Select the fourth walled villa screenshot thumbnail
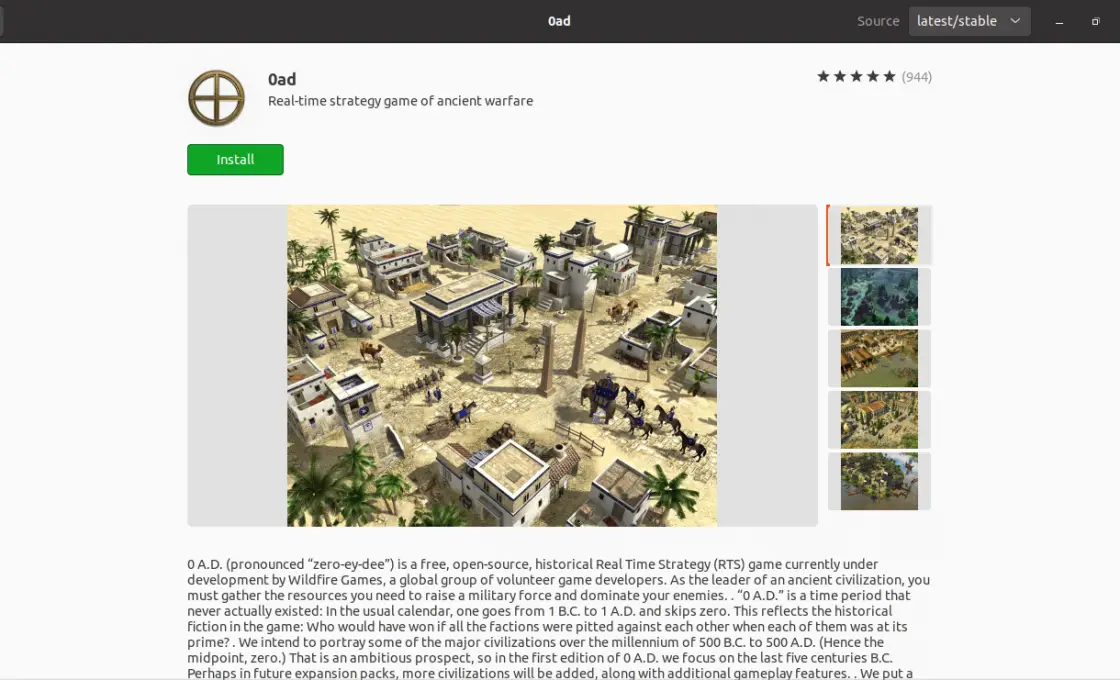The image size is (1120, 680). 879,420
